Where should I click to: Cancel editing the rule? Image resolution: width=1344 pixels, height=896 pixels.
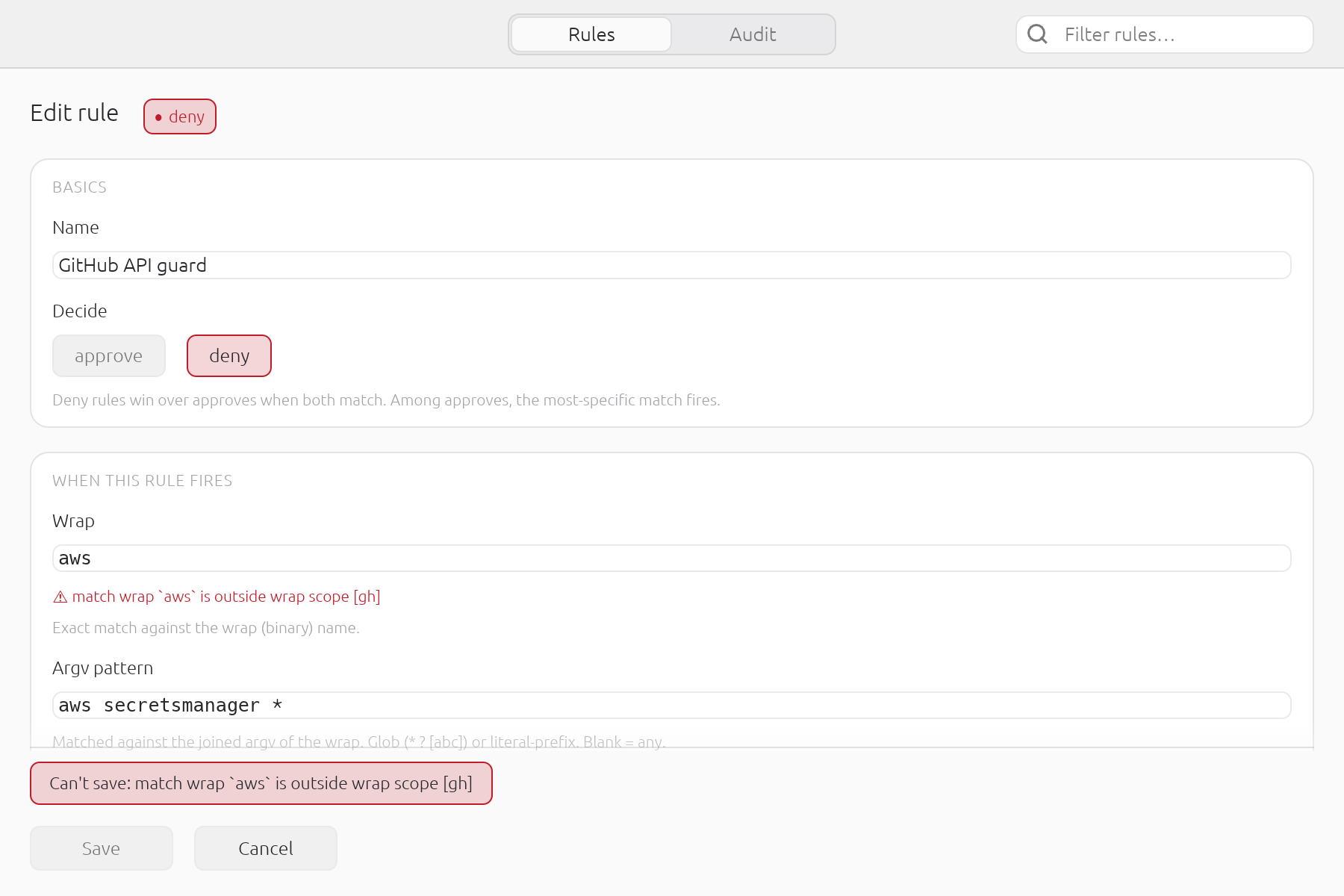pos(266,848)
